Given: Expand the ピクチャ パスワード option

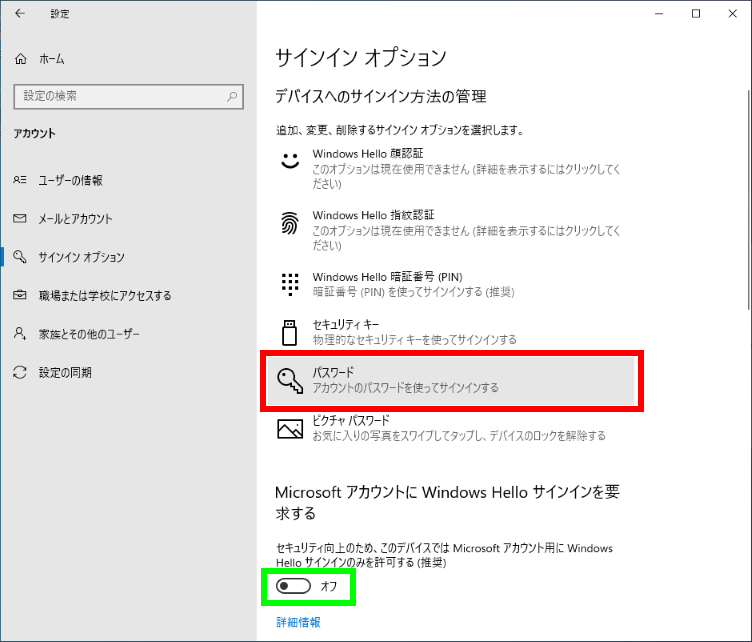Looking at the screenshot, I should coord(451,428).
